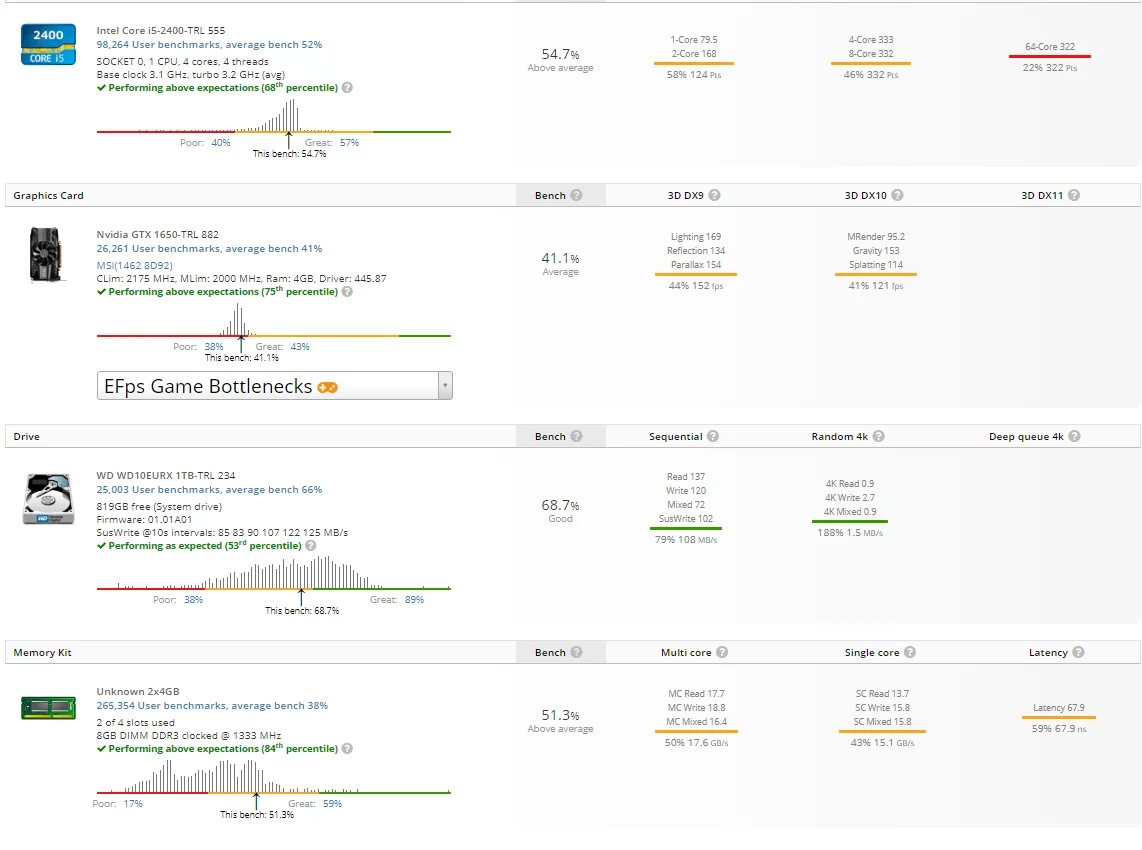Click the 188% 1.5 MB/s random result
Screen dimensions: 1142x850
[850, 533]
